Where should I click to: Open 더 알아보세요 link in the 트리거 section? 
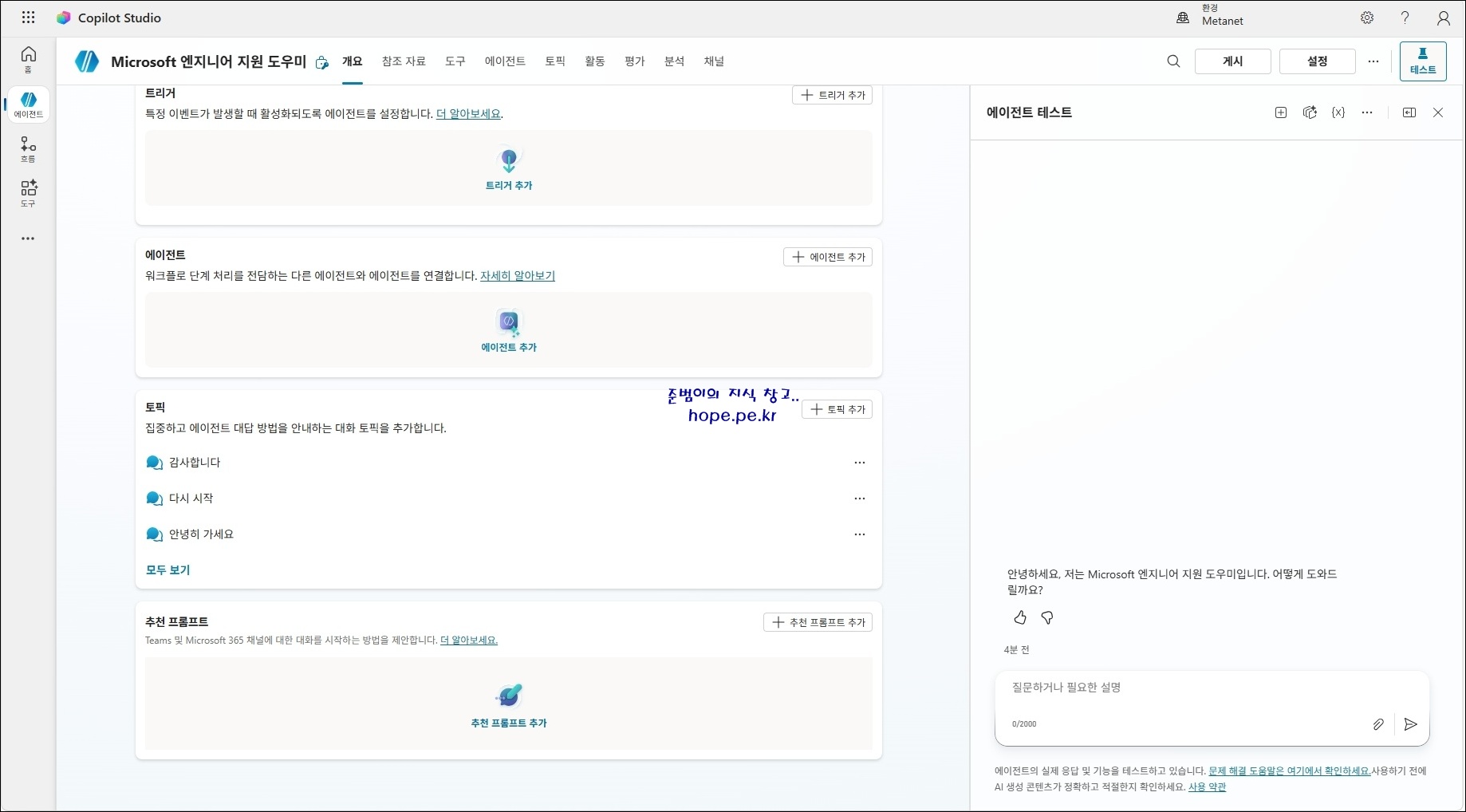point(469,114)
